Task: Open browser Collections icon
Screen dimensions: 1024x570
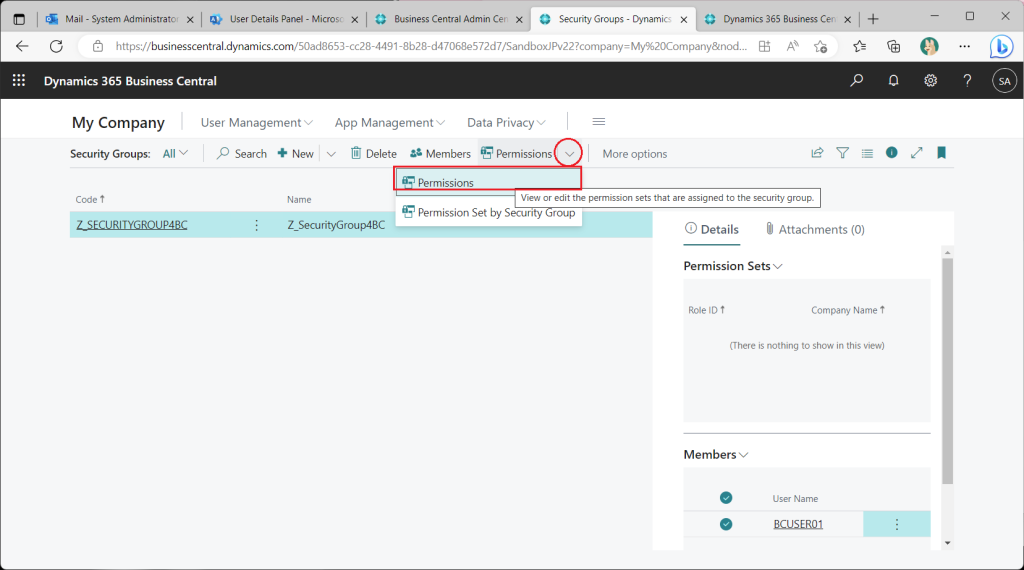Action: [893, 46]
